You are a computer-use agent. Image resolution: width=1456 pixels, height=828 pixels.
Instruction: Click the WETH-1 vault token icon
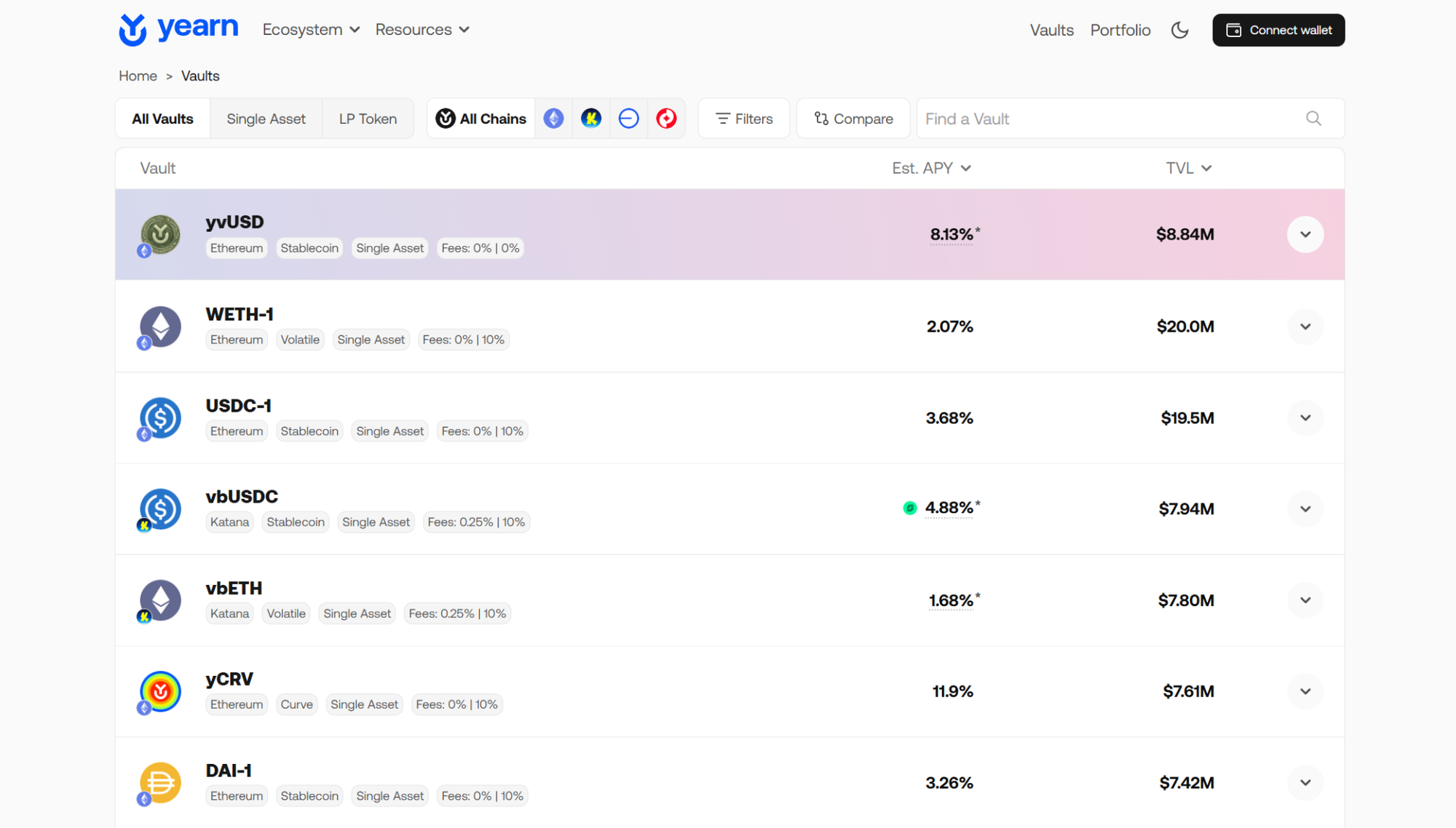click(160, 327)
